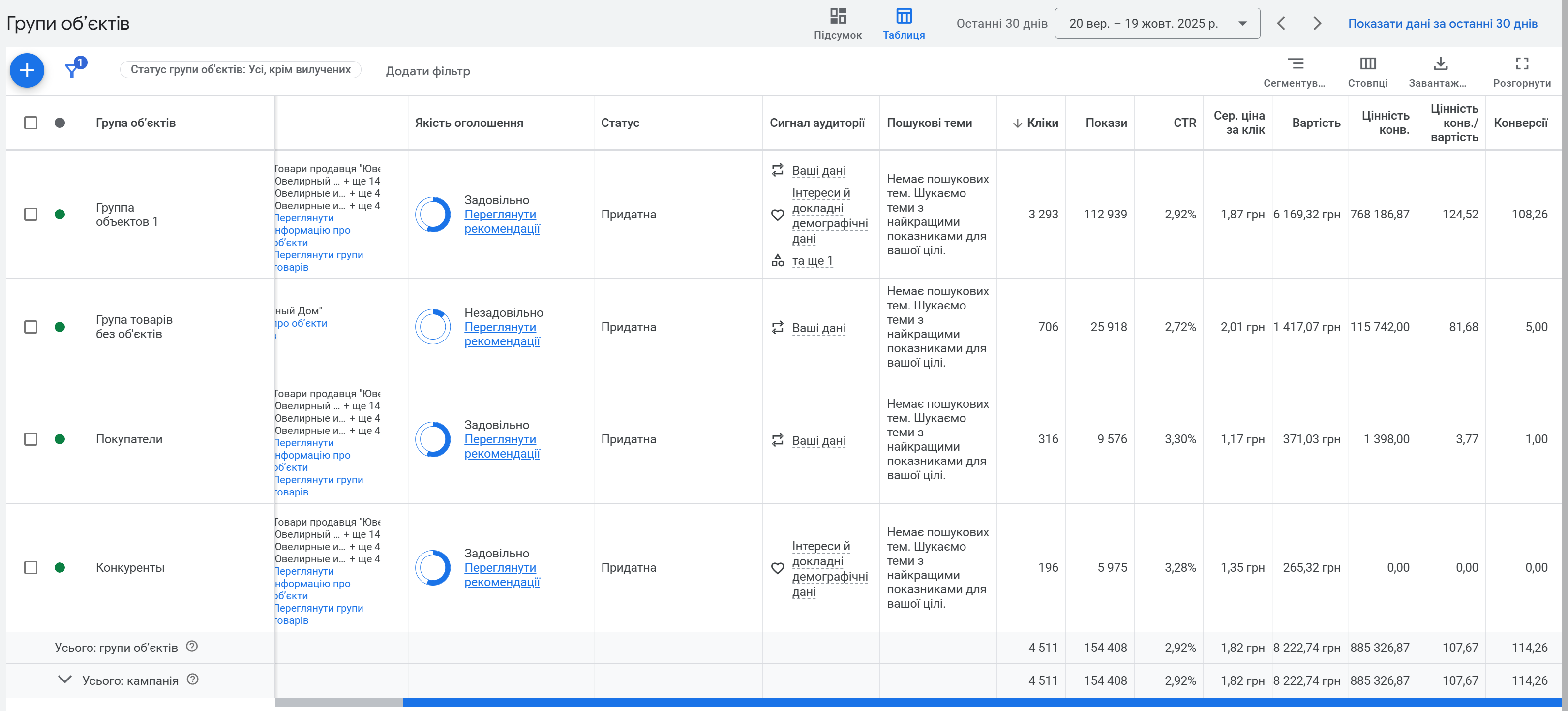Check the Группа объектов 1 row
Viewport: 1568px width, 711px height.
pyautogui.click(x=30, y=214)
